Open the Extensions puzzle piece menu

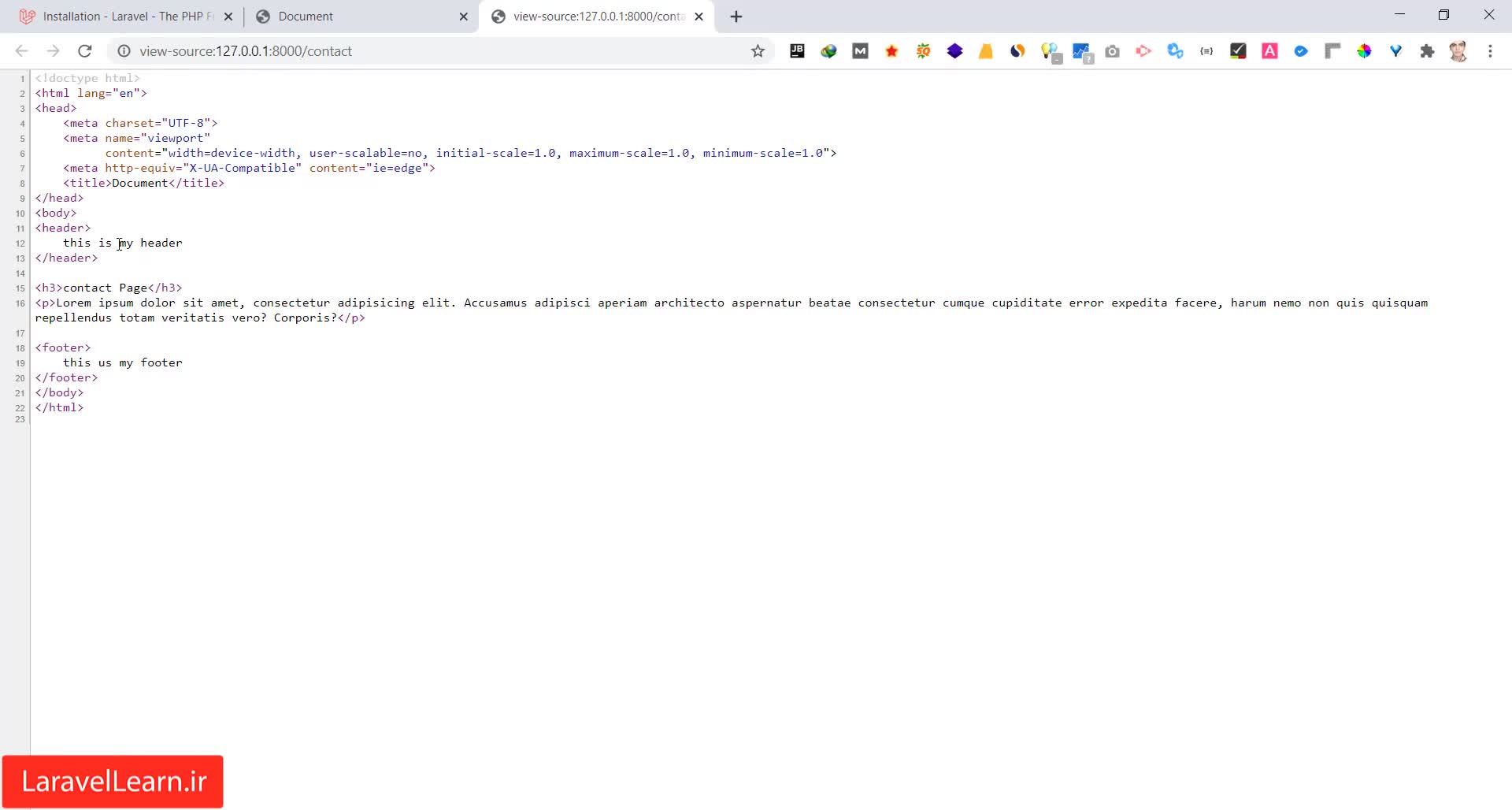coord(1427,51)
